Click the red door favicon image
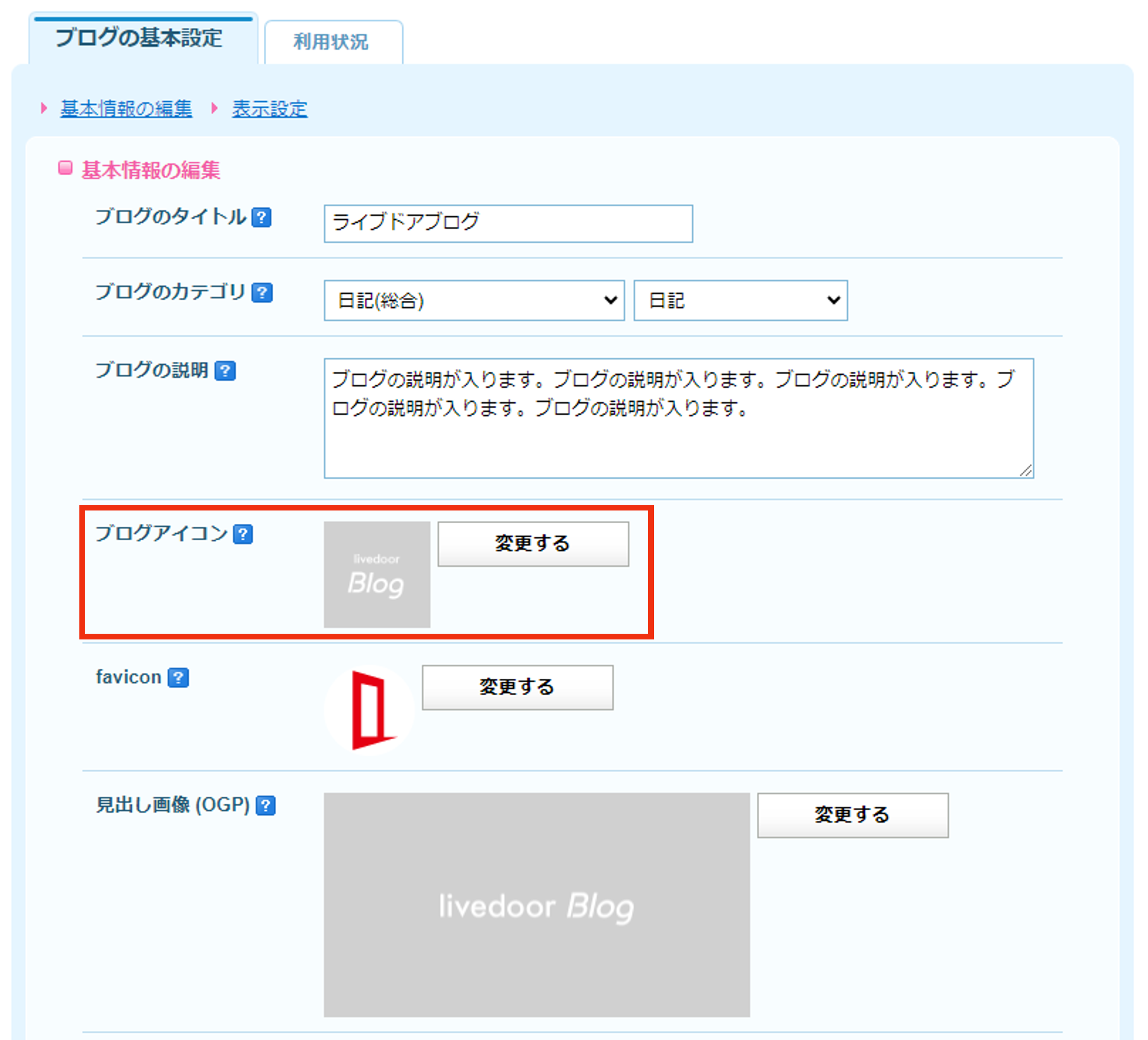The image size is (1148, 1040). tap(370, 710)
